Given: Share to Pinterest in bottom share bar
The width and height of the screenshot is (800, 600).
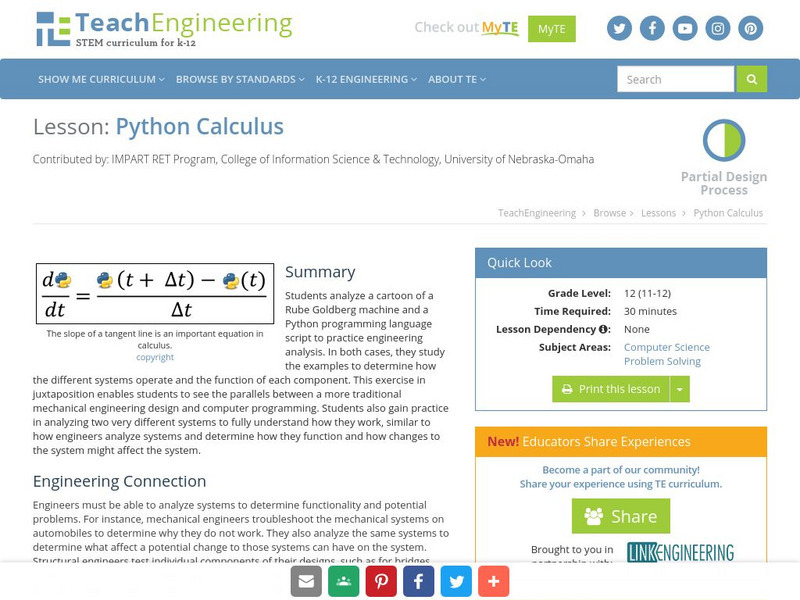Looking at the screenshot, I should 381,581.
